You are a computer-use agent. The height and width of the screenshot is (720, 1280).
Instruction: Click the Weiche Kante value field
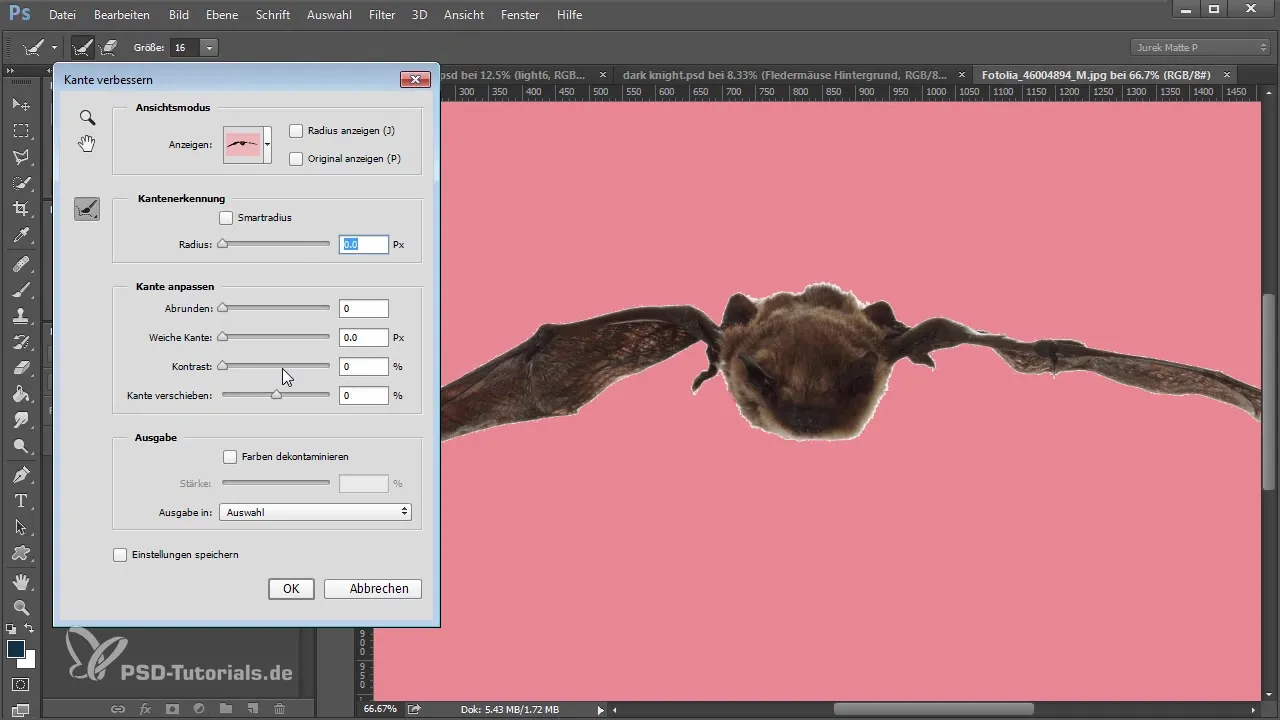click(x=364, y=338)
